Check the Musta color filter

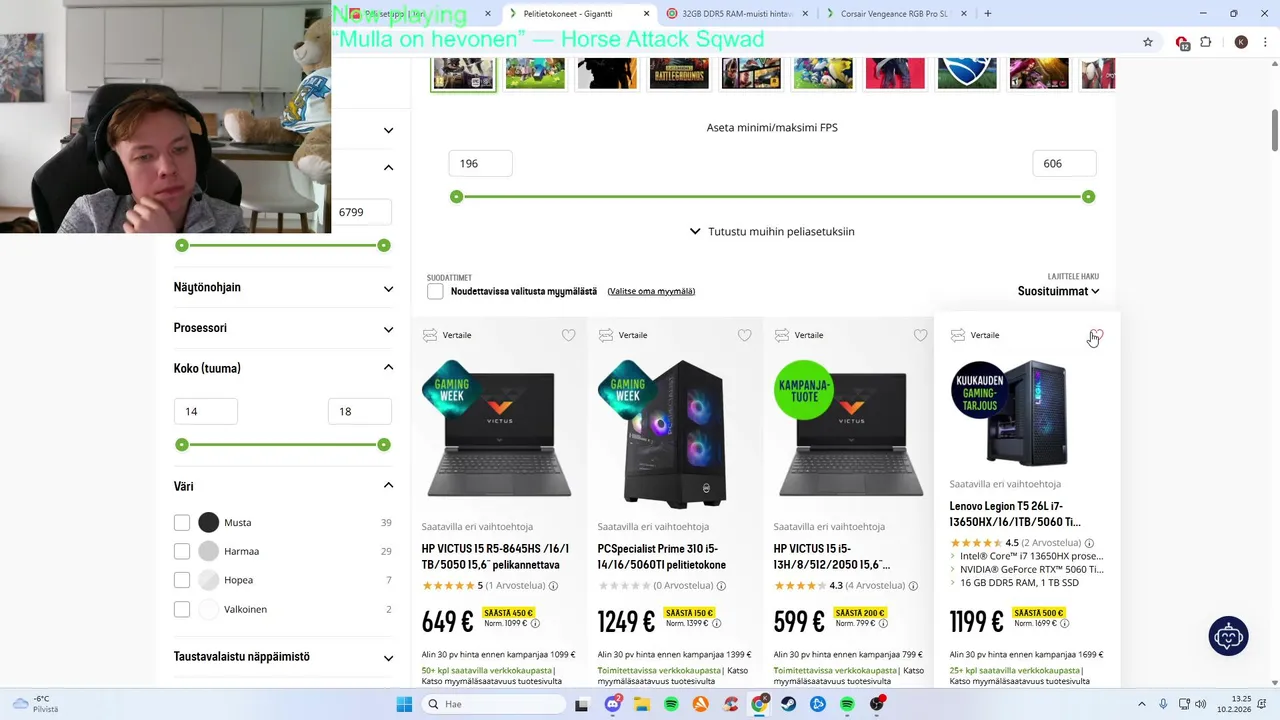[181, 522]
